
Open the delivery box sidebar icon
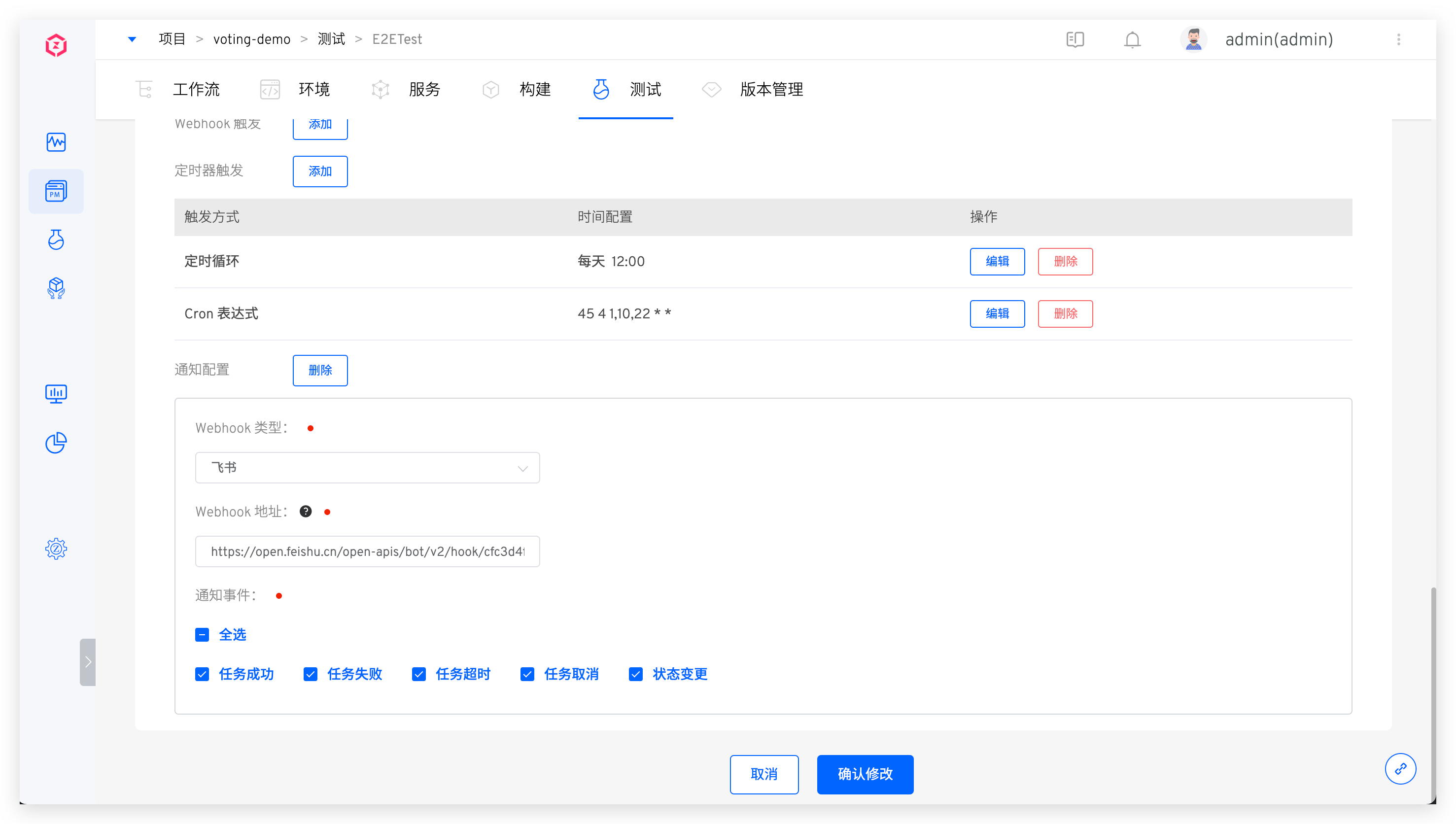click(56, 288)
